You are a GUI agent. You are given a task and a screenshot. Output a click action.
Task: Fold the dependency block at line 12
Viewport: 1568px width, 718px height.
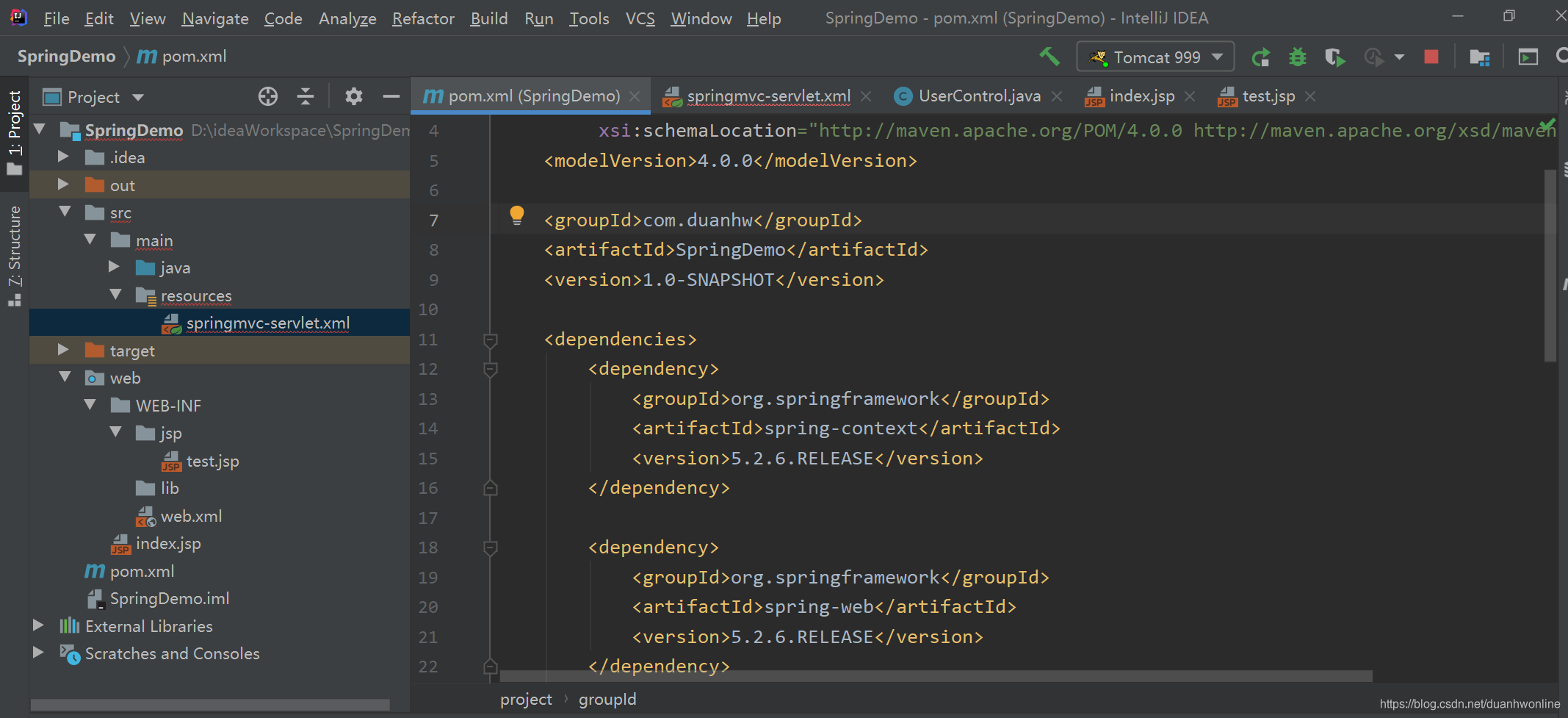(x=491, y=369)
